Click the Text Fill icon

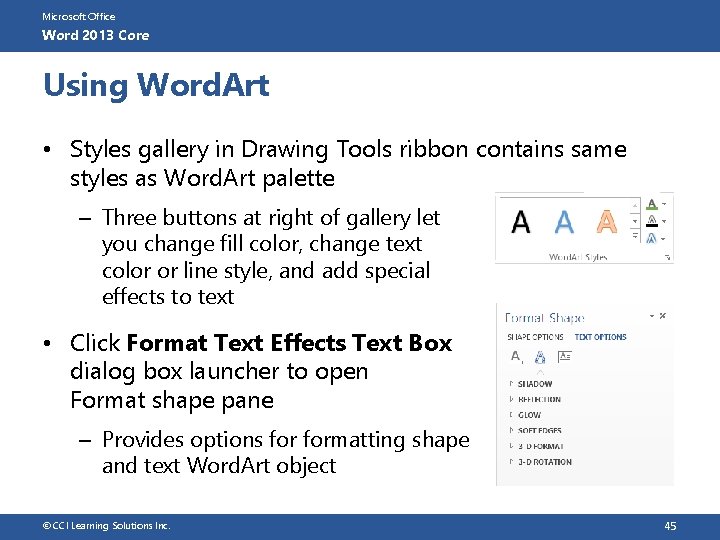652,204
